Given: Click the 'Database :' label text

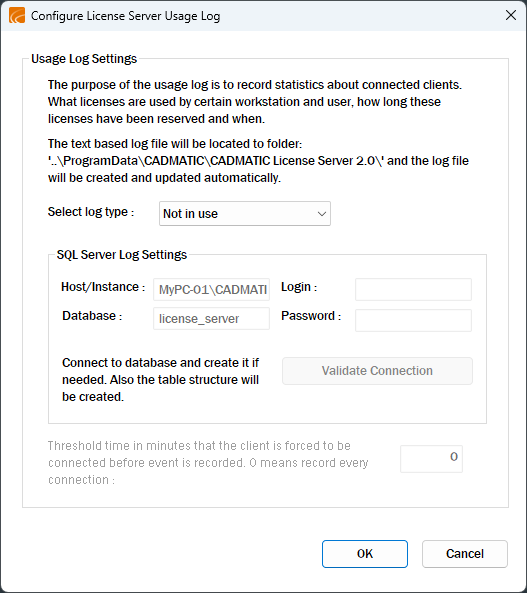Looking at the screenshot, I should tap(92, 316).
